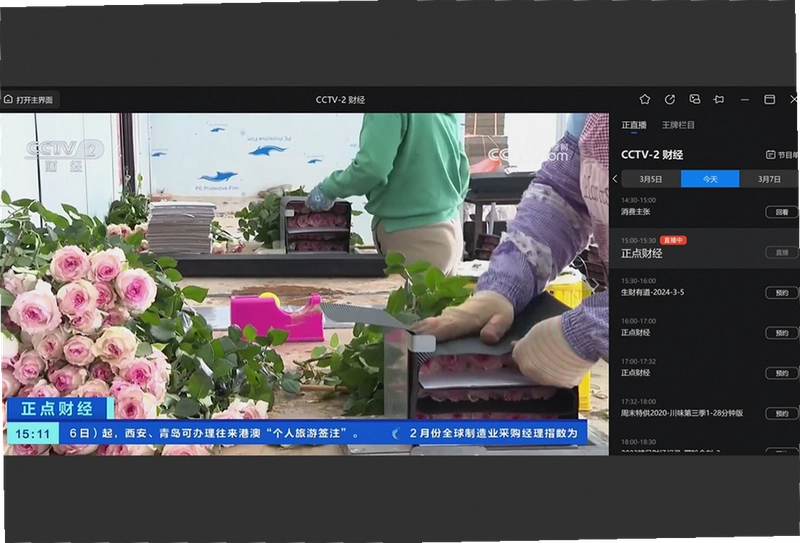The width and height of the screenshot is (800, 543).
Task: Click the 直播 button for the live 正点财经
Action: (782, 252)
